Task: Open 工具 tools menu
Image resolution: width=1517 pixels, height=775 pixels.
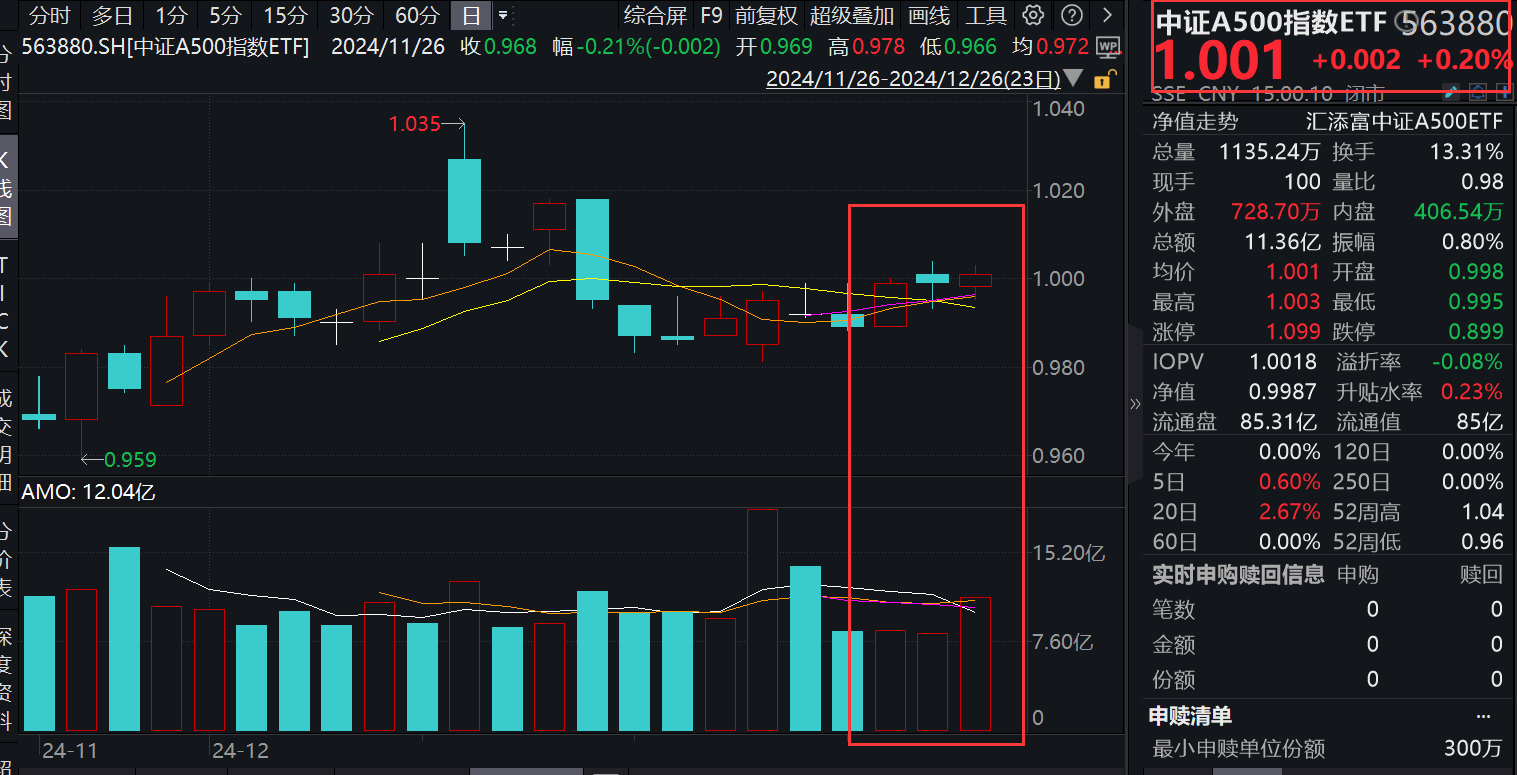Action: 985,15
